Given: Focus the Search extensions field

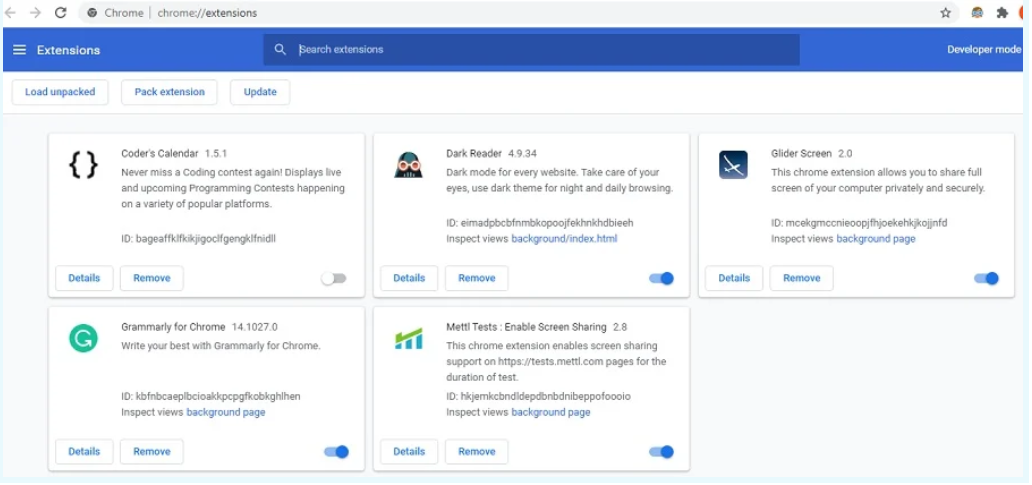Looking at the screenshot, I should (x=531, y=49).
